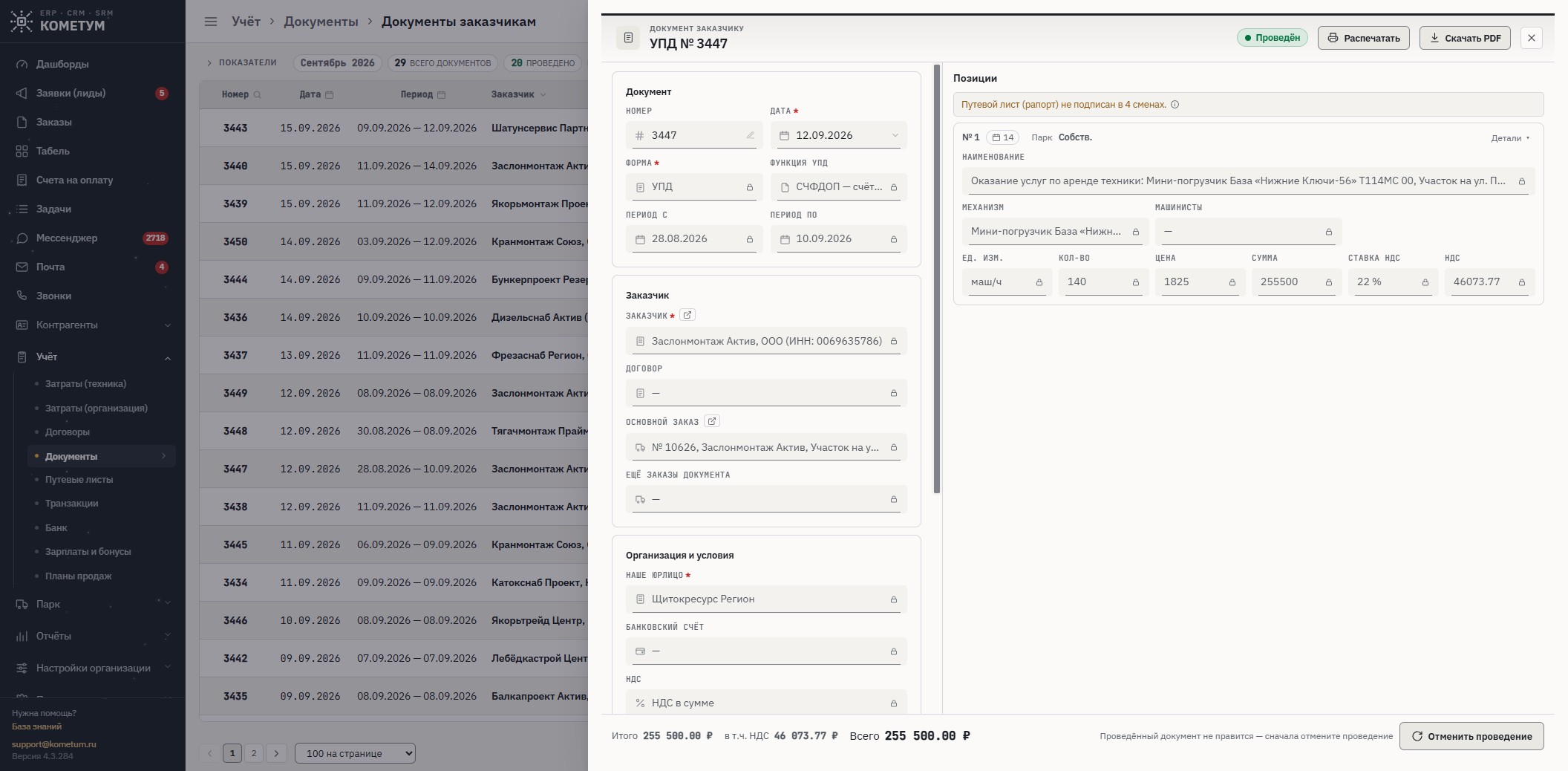Go to page 2 of the documents list
1568x771 pixels.
tap(254, 753)
